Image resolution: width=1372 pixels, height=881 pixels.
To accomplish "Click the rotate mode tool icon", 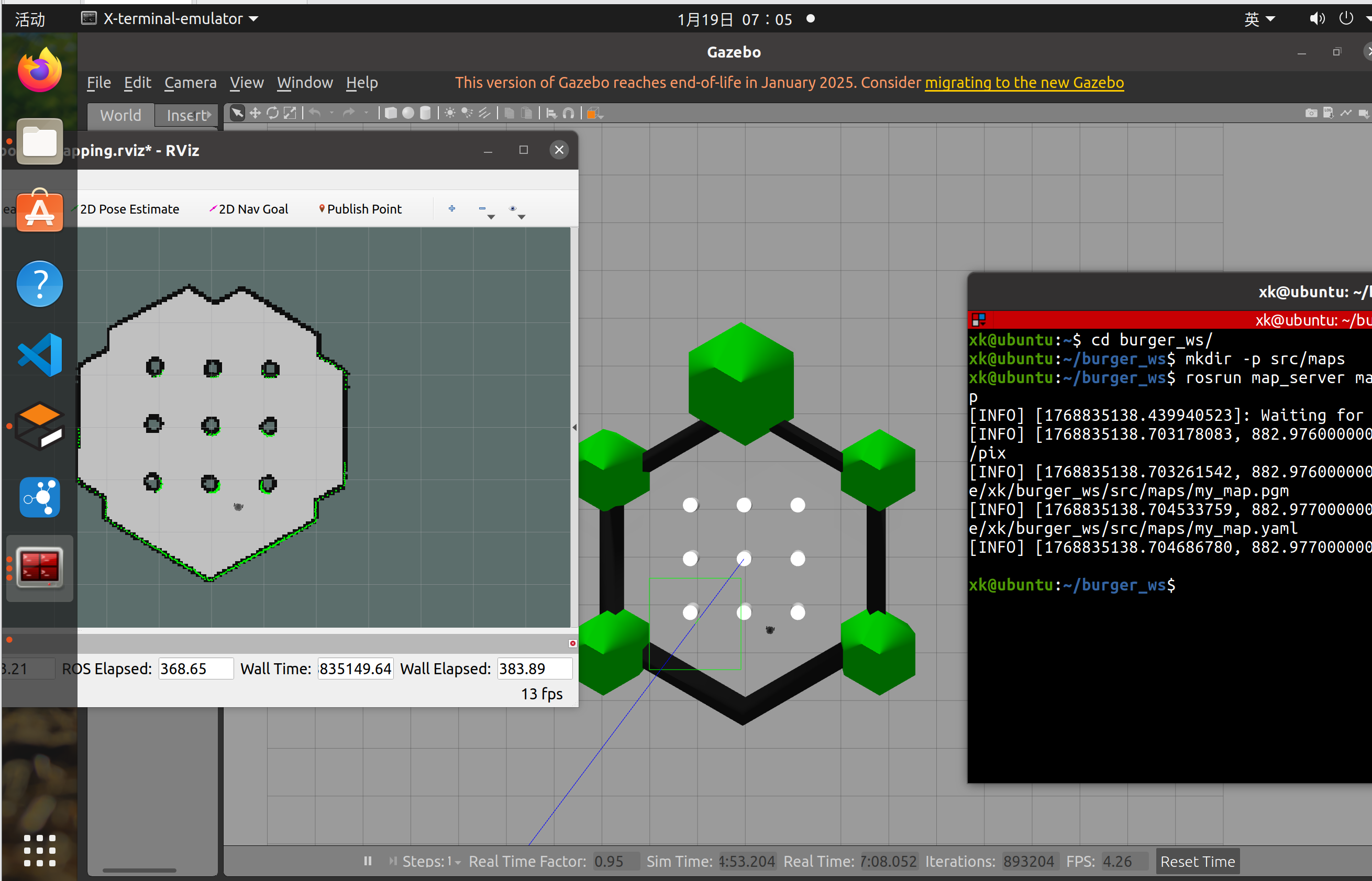I will click(273, 113).
